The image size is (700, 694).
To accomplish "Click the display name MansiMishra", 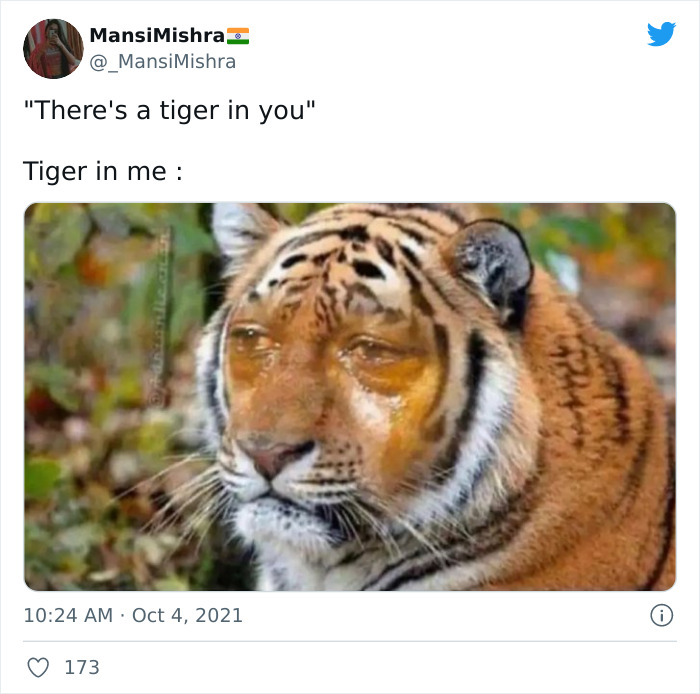I will [x=155, y=36].
